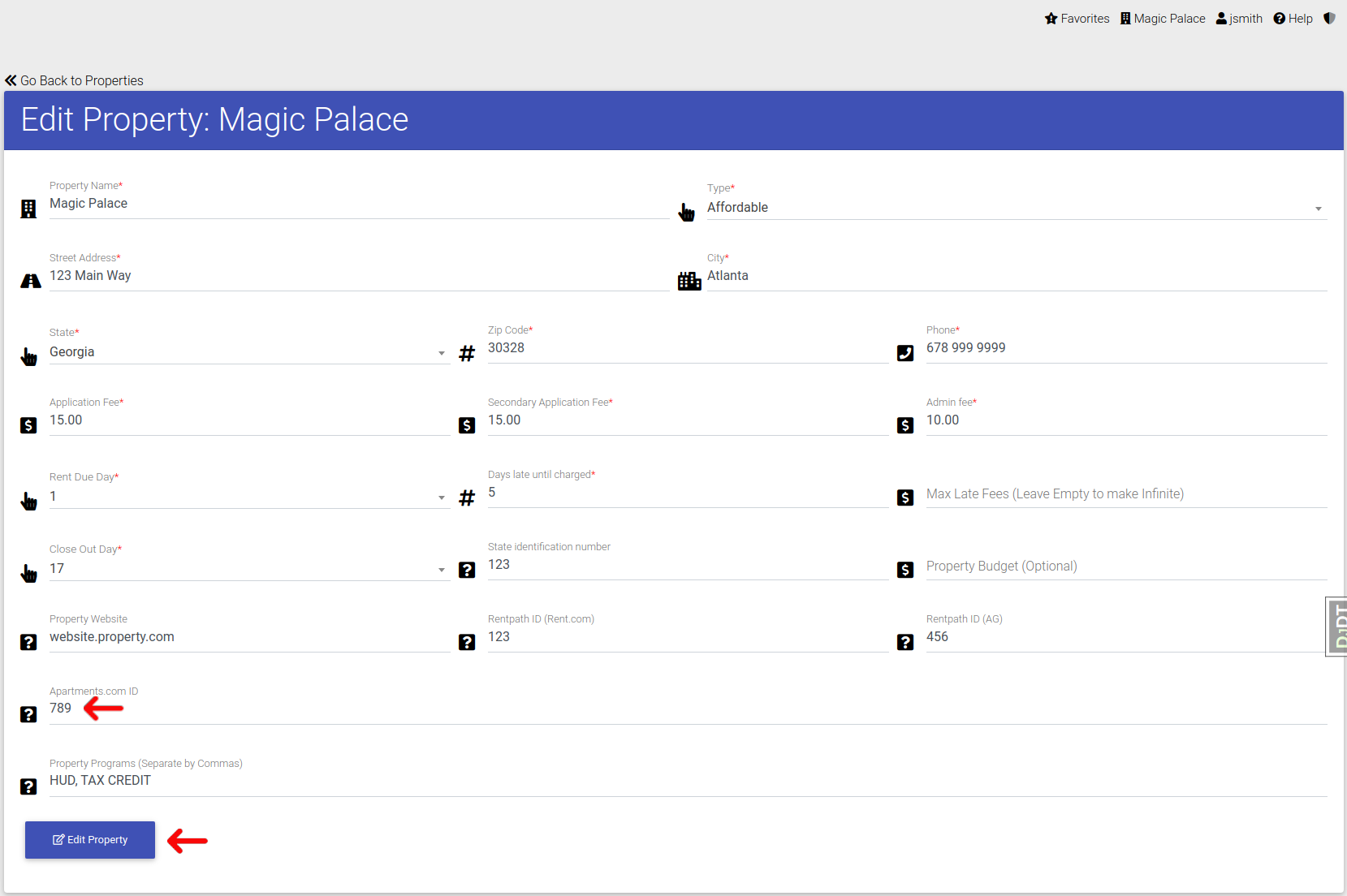Expand the Rent Due Day dropdown

click(249, 497)
